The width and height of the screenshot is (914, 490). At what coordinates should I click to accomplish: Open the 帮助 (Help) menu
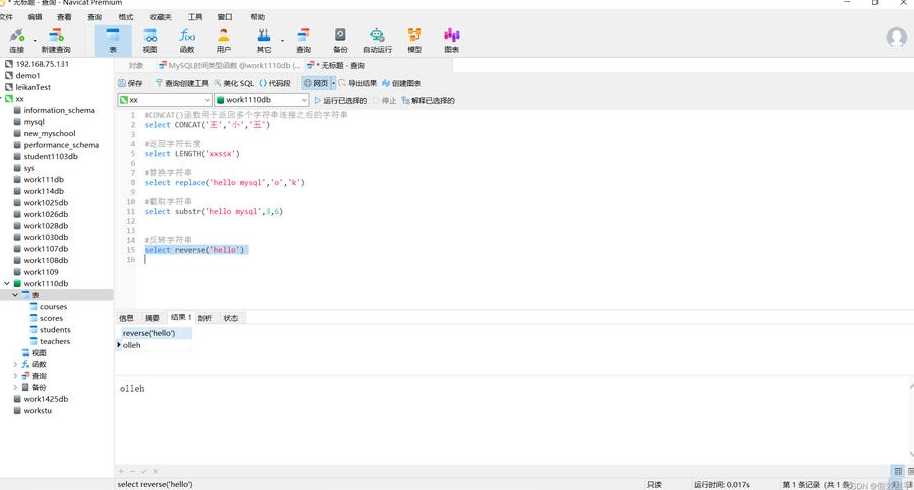tap(258, 17)
